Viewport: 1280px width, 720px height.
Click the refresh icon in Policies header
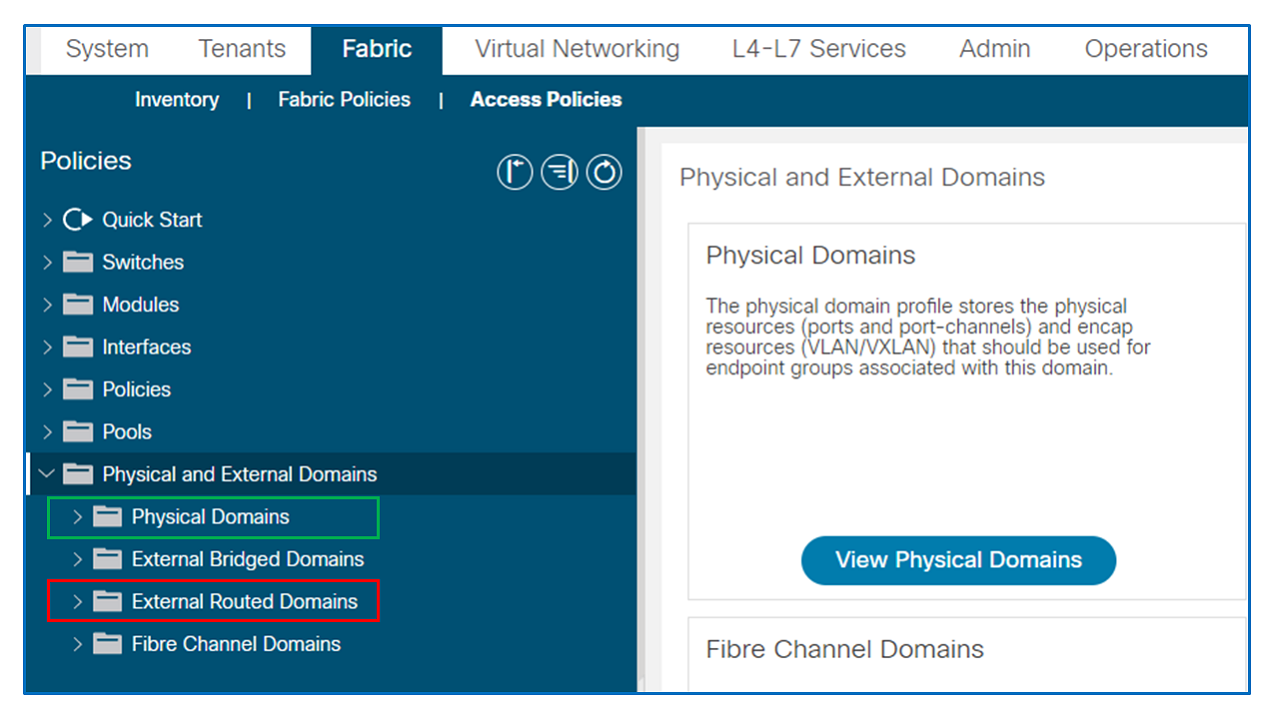(604, 173)
